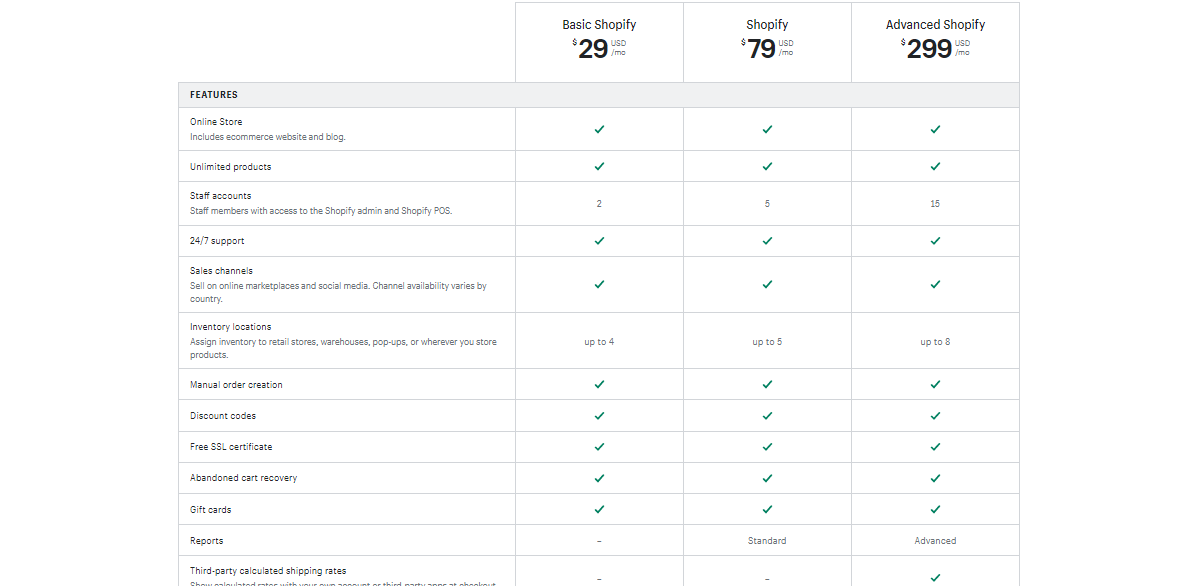Image resolution: width=1182 pixels, height=586 pixels.
Task: Click Shopify plan 24/7 support checkmark
Action: 767,241
